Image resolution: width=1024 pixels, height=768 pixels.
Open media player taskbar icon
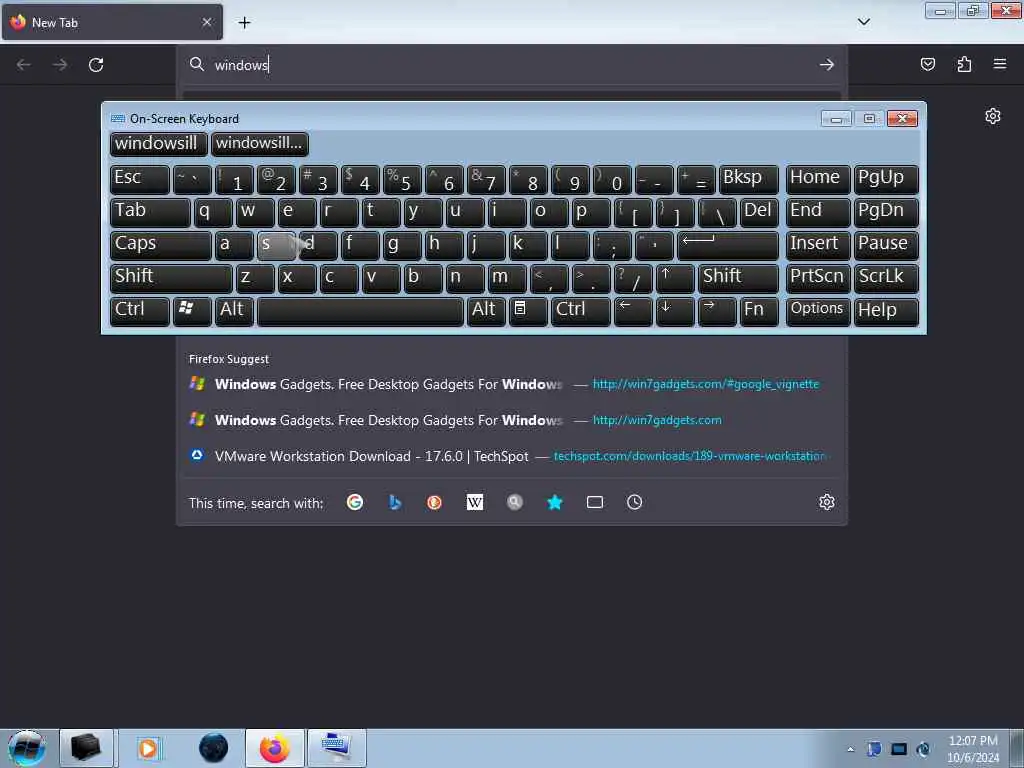click(148, 748)
